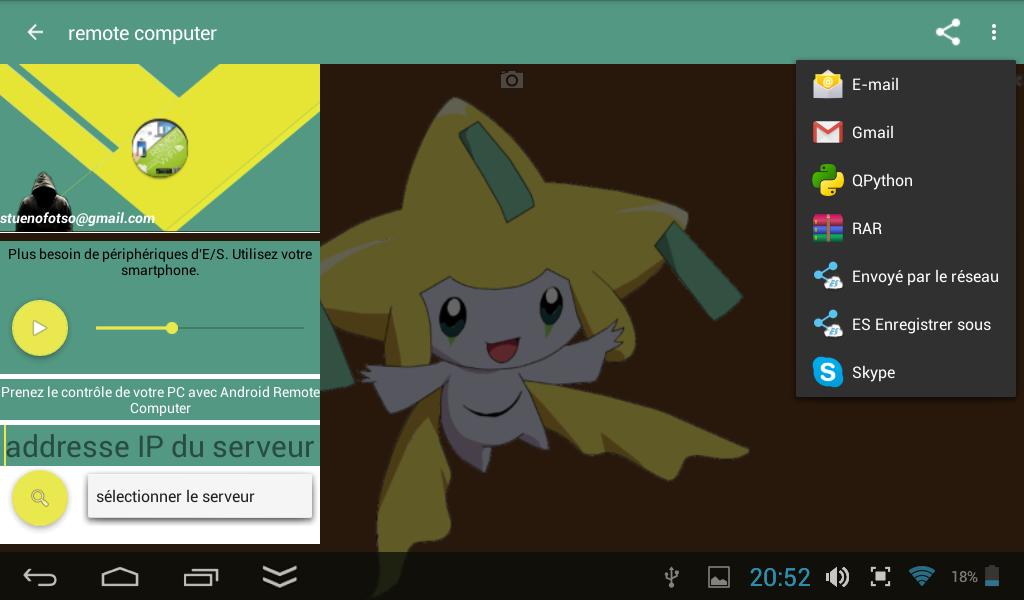Tap the E-mail envelope icon
1024x600 pixels.
(x=827, y=84)
